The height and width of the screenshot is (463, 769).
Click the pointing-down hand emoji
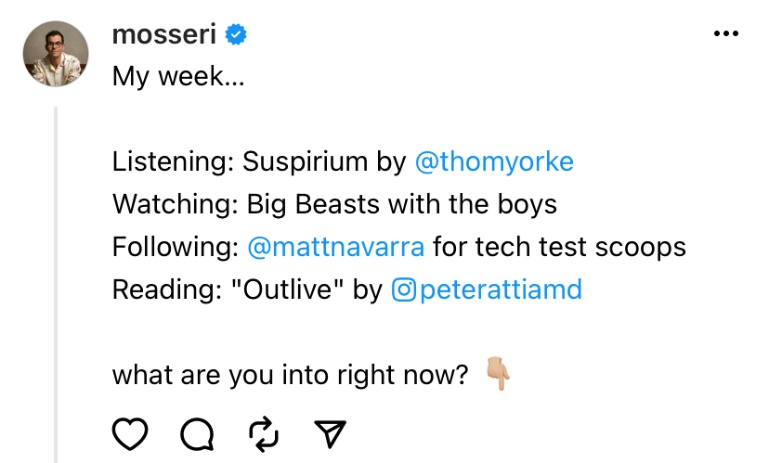click(x=498, y=375)
